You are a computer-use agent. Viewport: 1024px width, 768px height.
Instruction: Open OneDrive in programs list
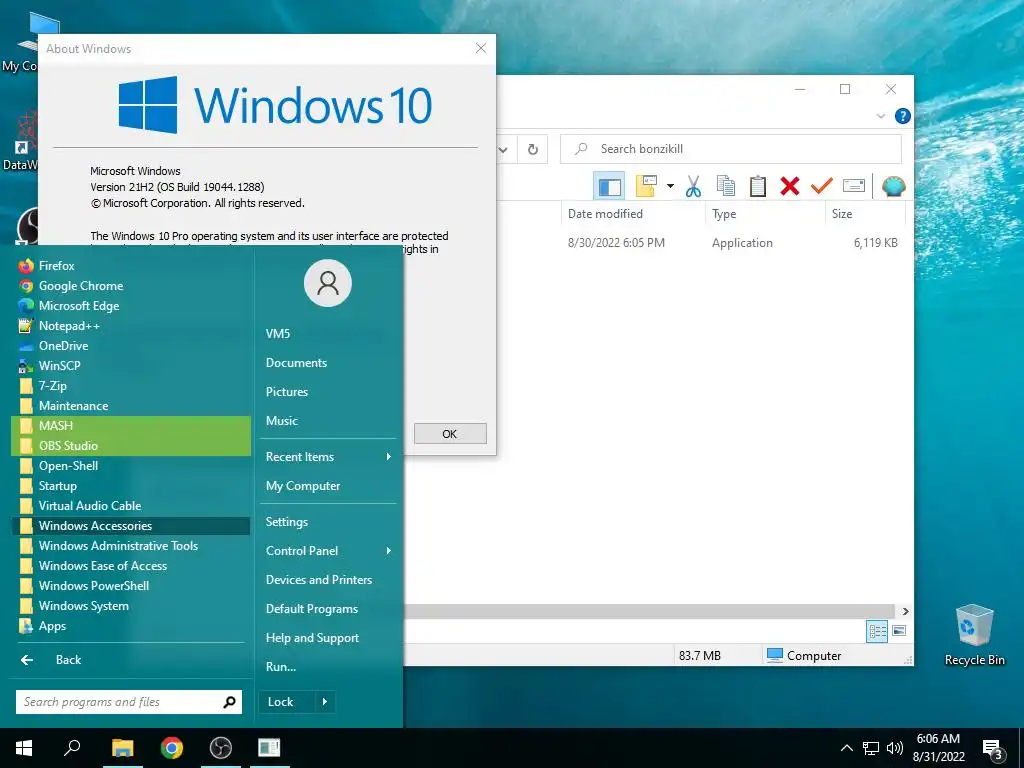(131, 346)
